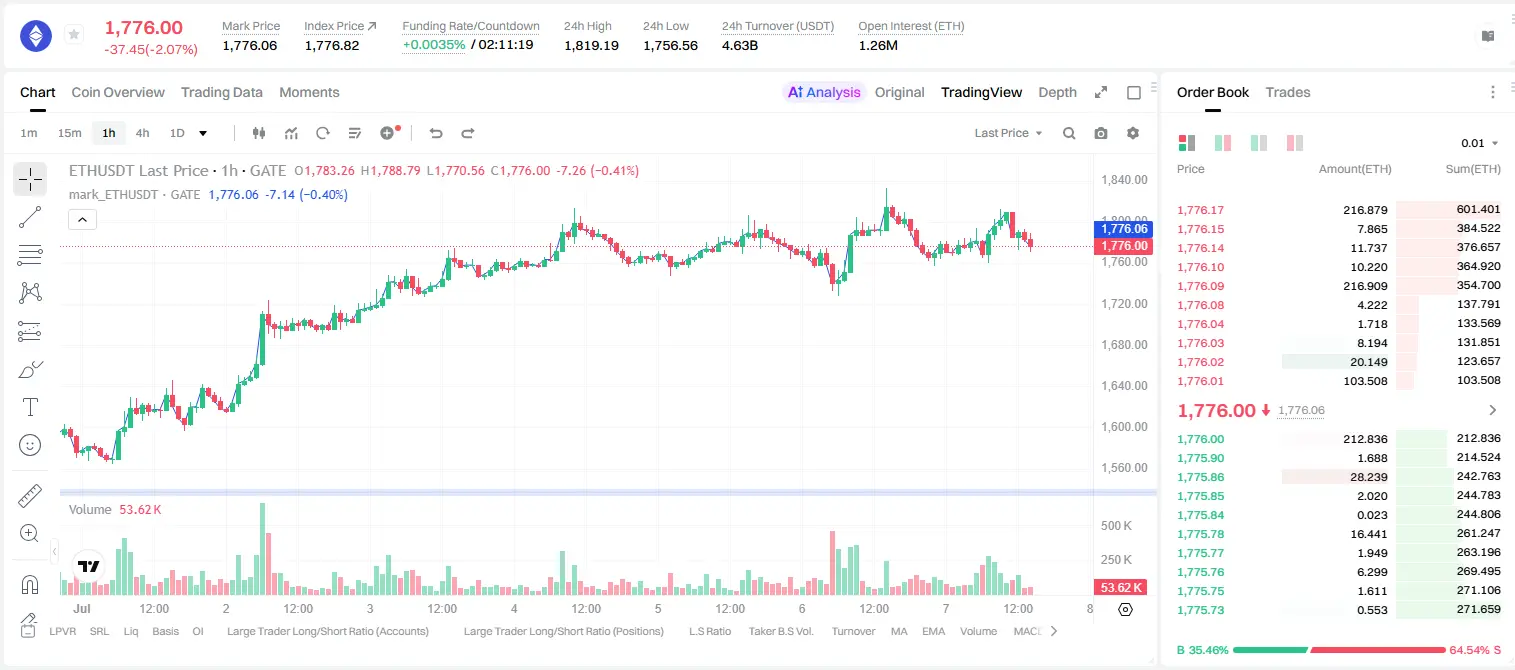Image resolution: width=1515 pixels, height=670 pixels.
Task: Open chart settings gear icon
Action: click(x=1133, y=133)
